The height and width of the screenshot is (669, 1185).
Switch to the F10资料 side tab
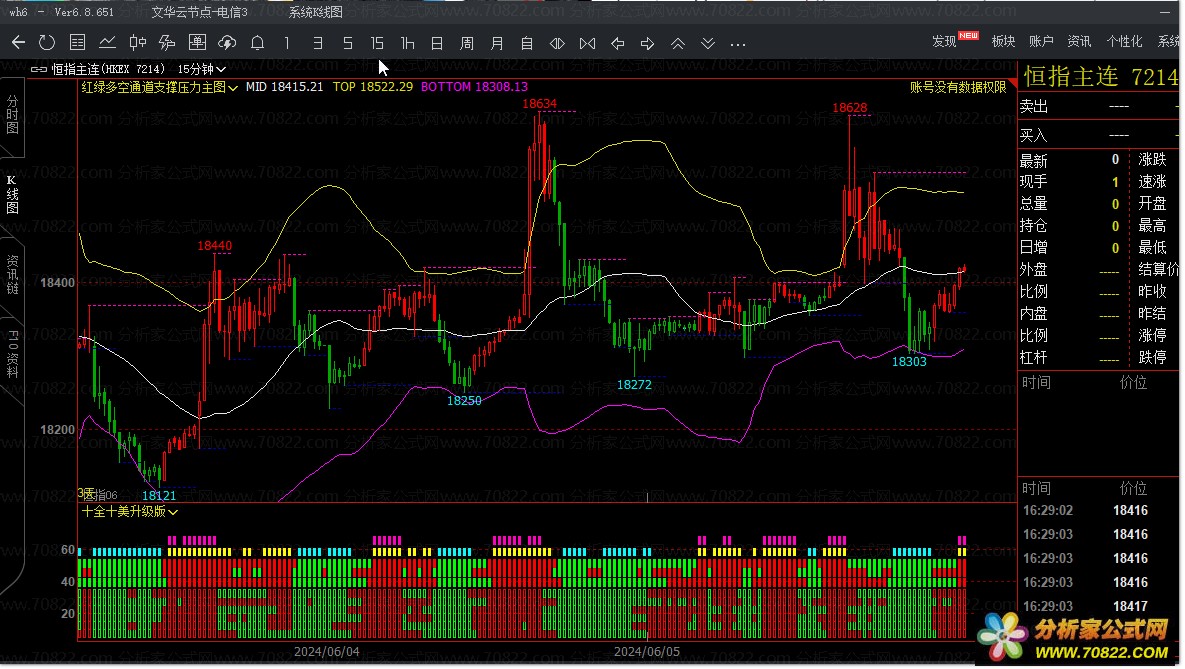12,354
